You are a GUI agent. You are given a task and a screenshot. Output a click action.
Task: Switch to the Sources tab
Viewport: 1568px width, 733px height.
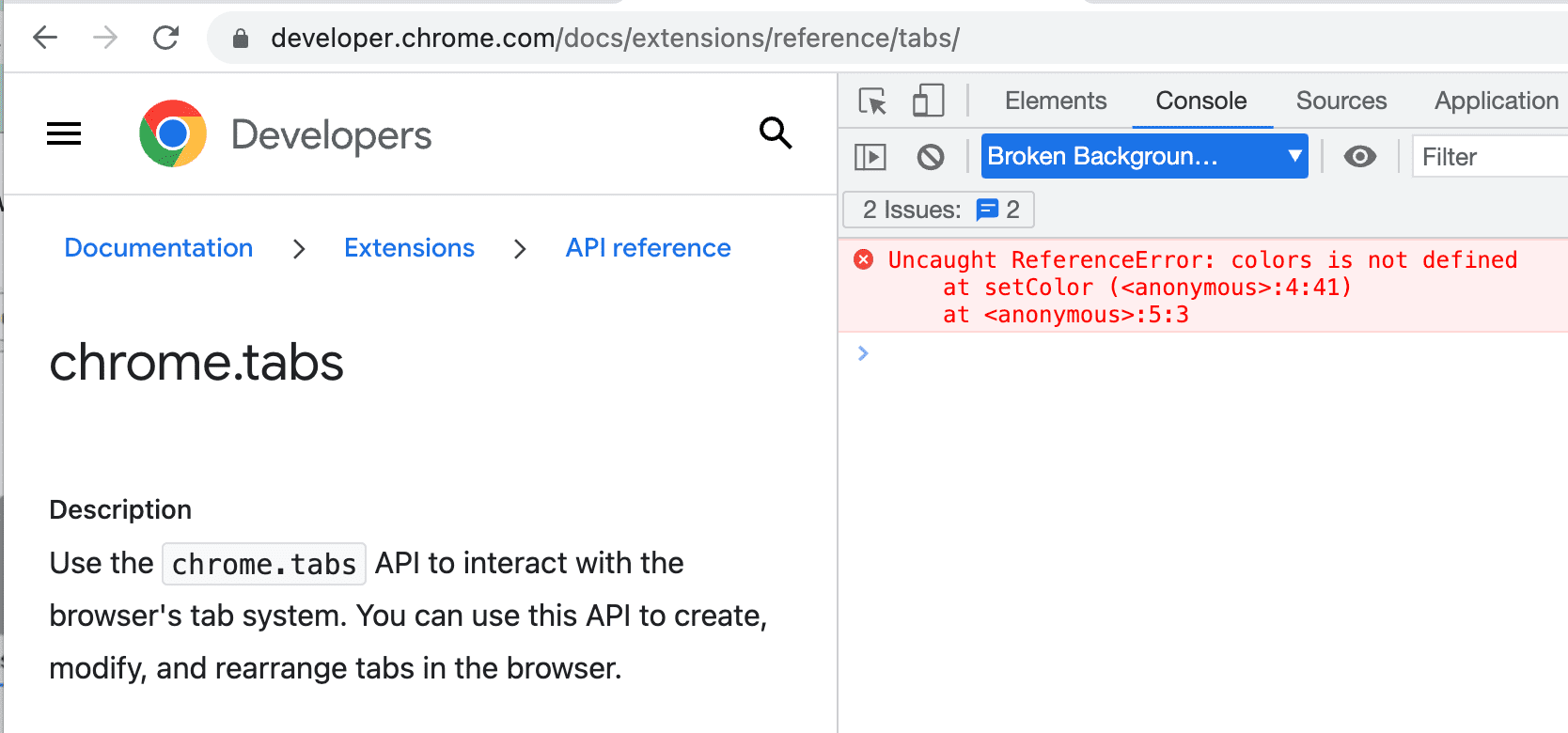pyautogui.click(x=1341, y=101)
